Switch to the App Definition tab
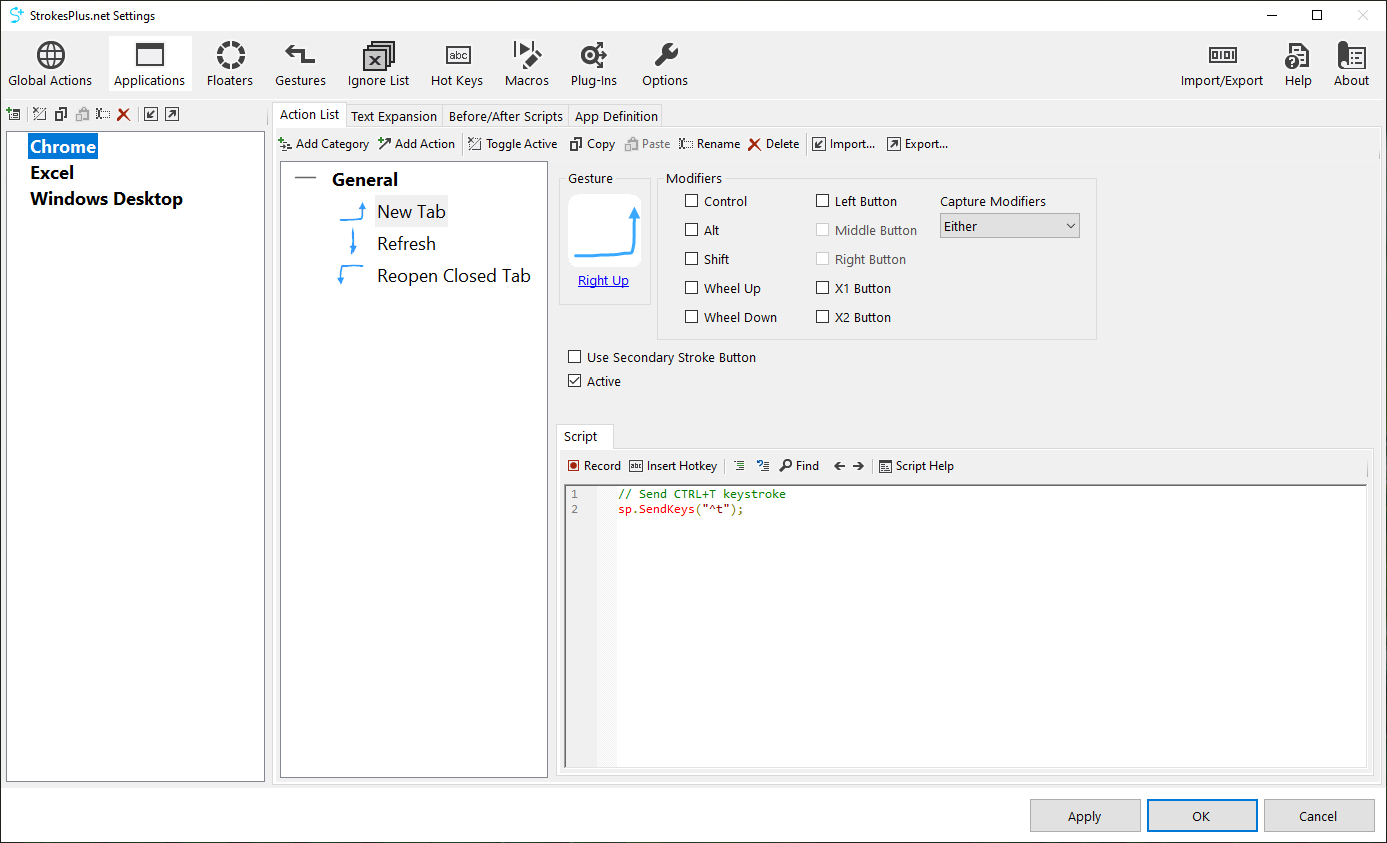 pyautogui.click(x=616, y=116)
